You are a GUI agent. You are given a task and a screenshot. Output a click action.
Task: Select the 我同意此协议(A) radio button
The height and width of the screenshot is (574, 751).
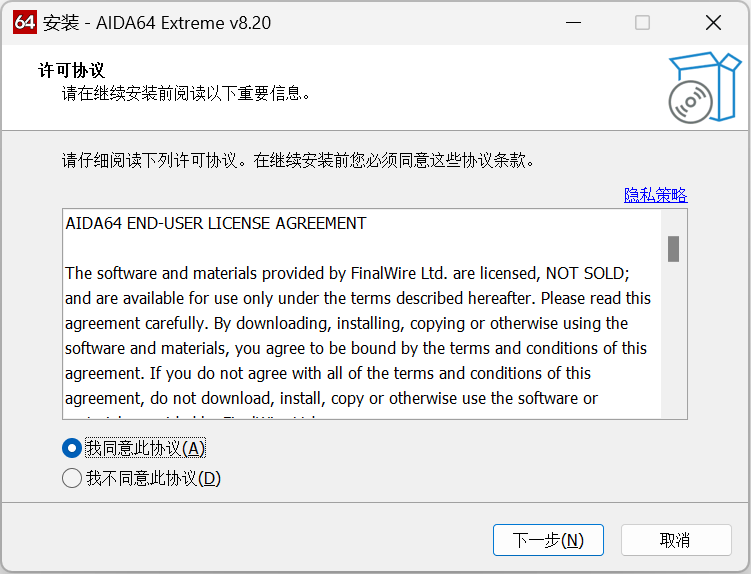tap(71, 448)
